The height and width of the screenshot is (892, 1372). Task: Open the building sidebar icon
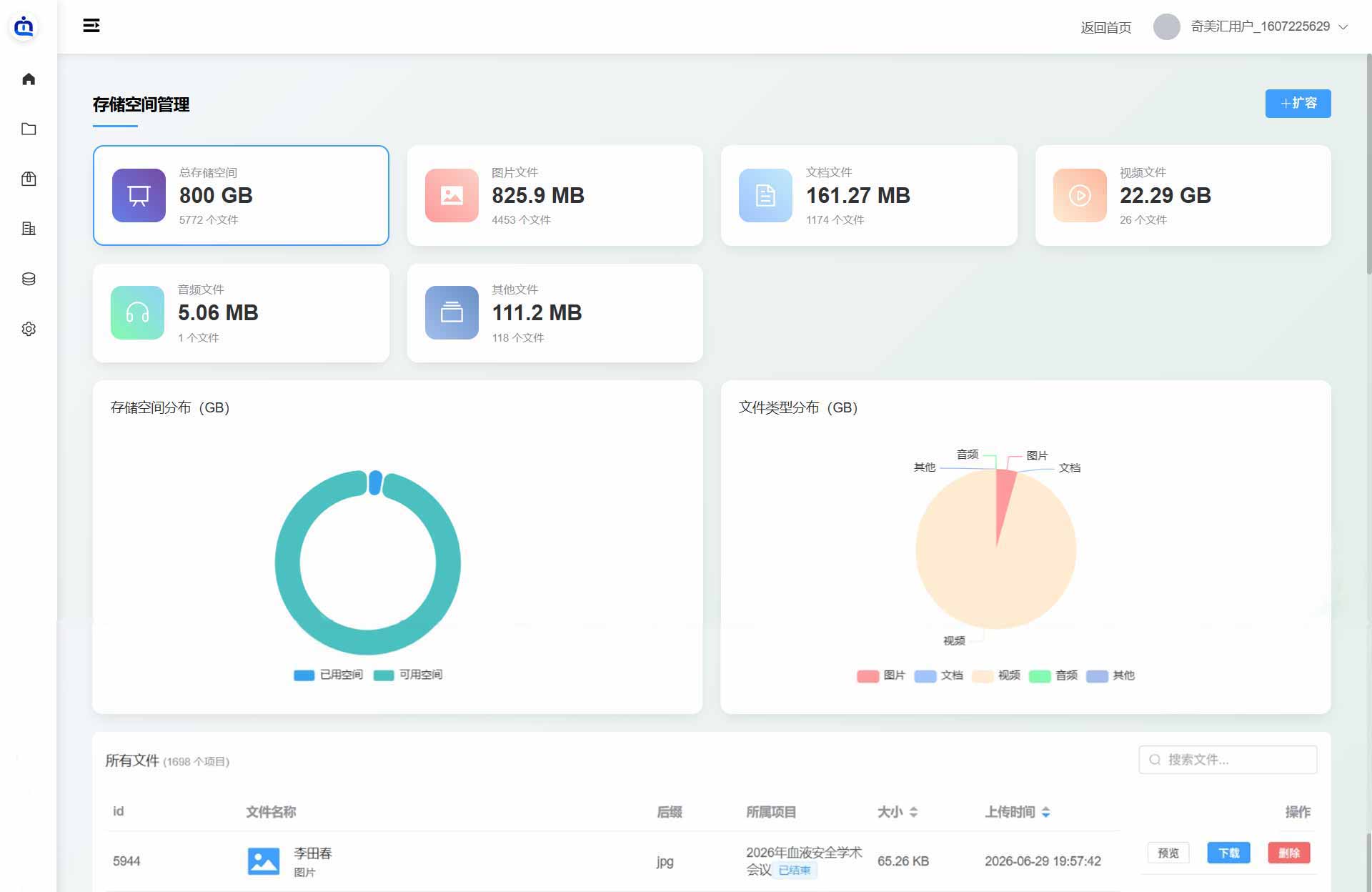click(29, 229)
